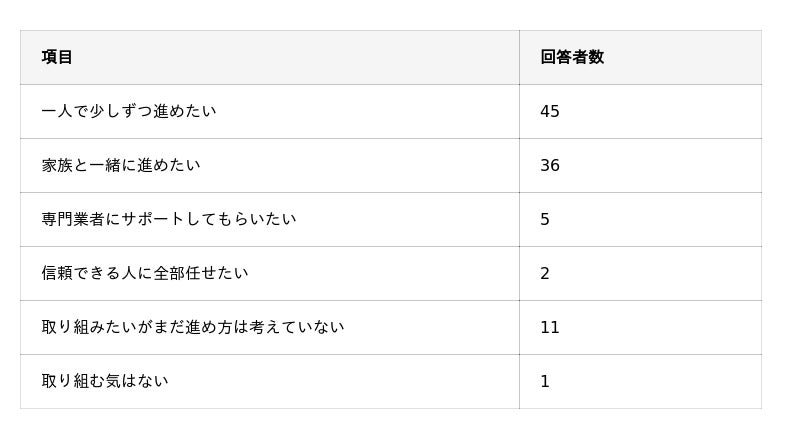Click the value 2 cell
Viewport: 800px width, 439px height.
[545, 273]
